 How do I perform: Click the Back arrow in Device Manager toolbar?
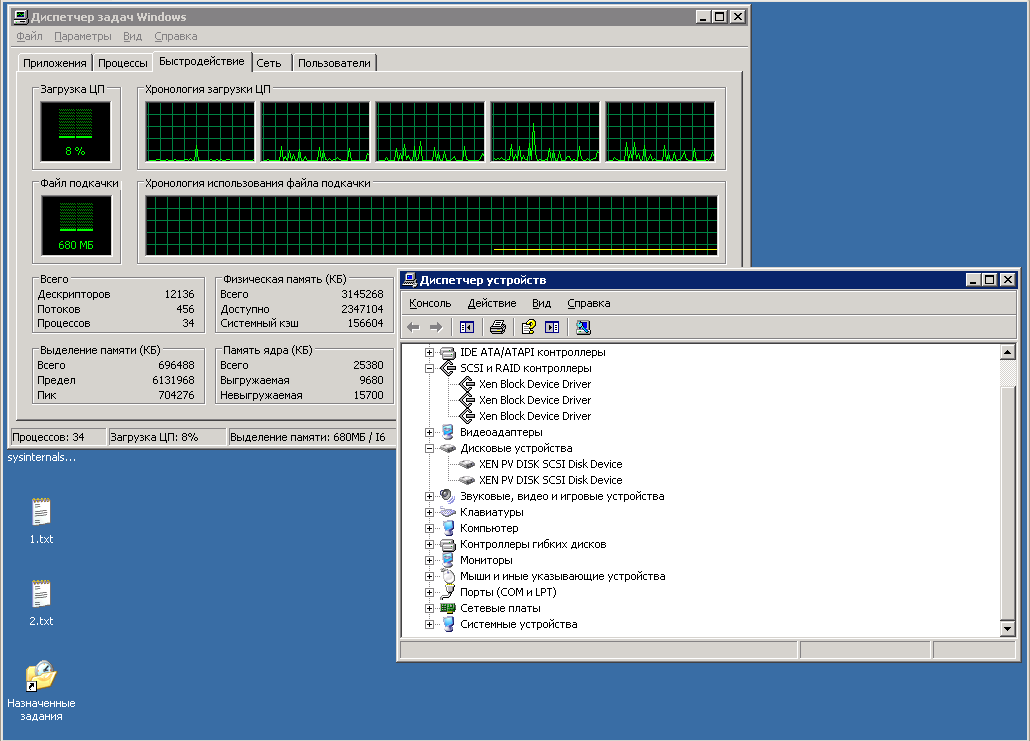tap(413, 327)
